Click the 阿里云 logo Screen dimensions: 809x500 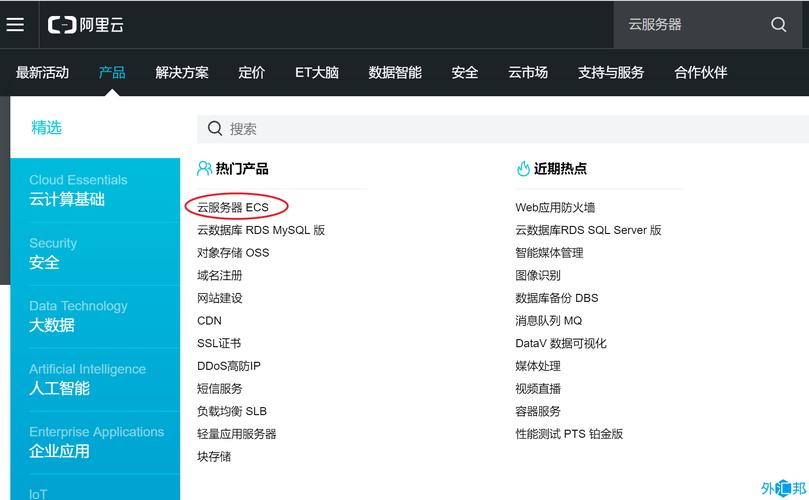pyautogui.click(x=86, y=25)
